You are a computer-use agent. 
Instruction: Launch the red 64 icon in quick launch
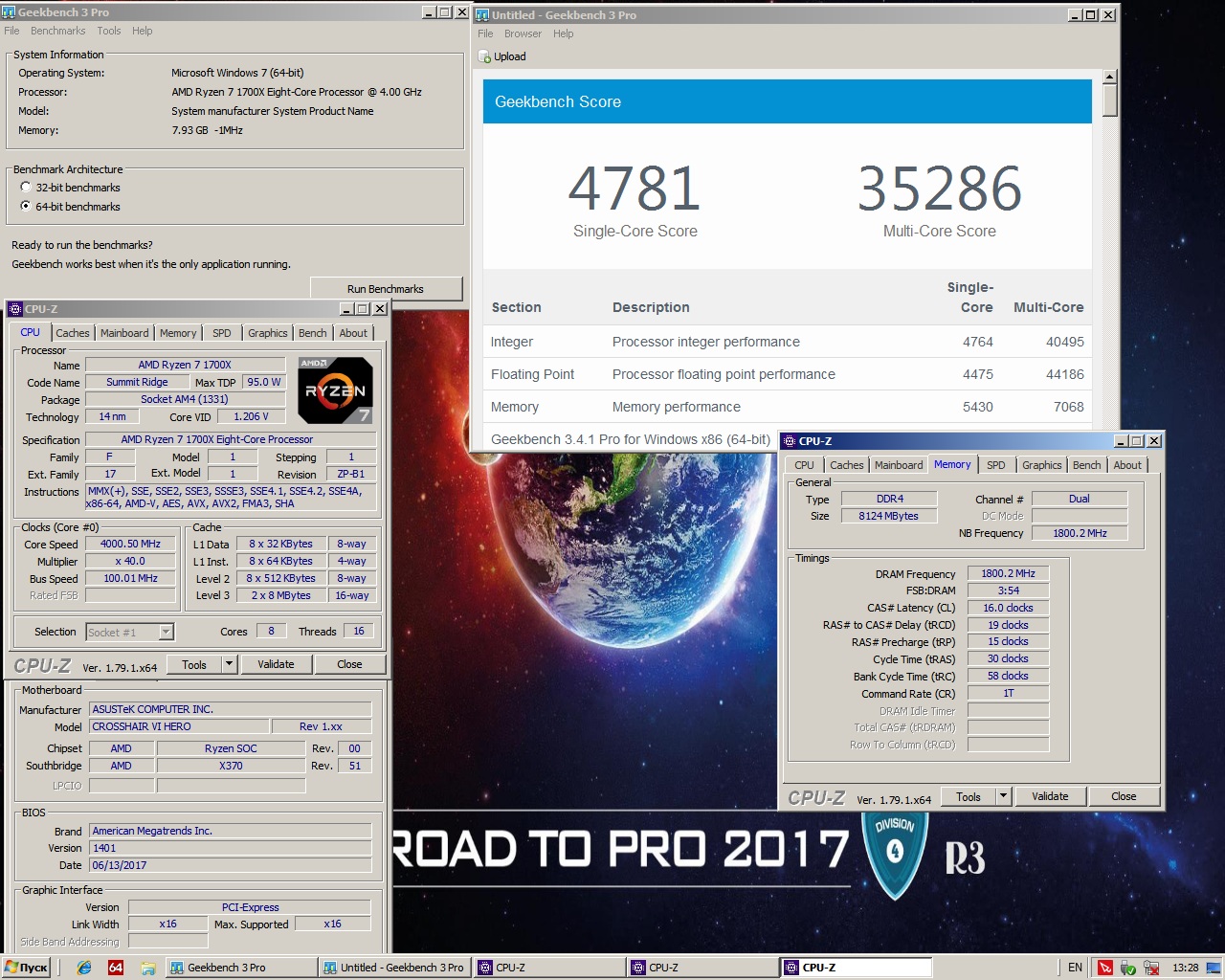pyautogui.click(x=116, y=968)
